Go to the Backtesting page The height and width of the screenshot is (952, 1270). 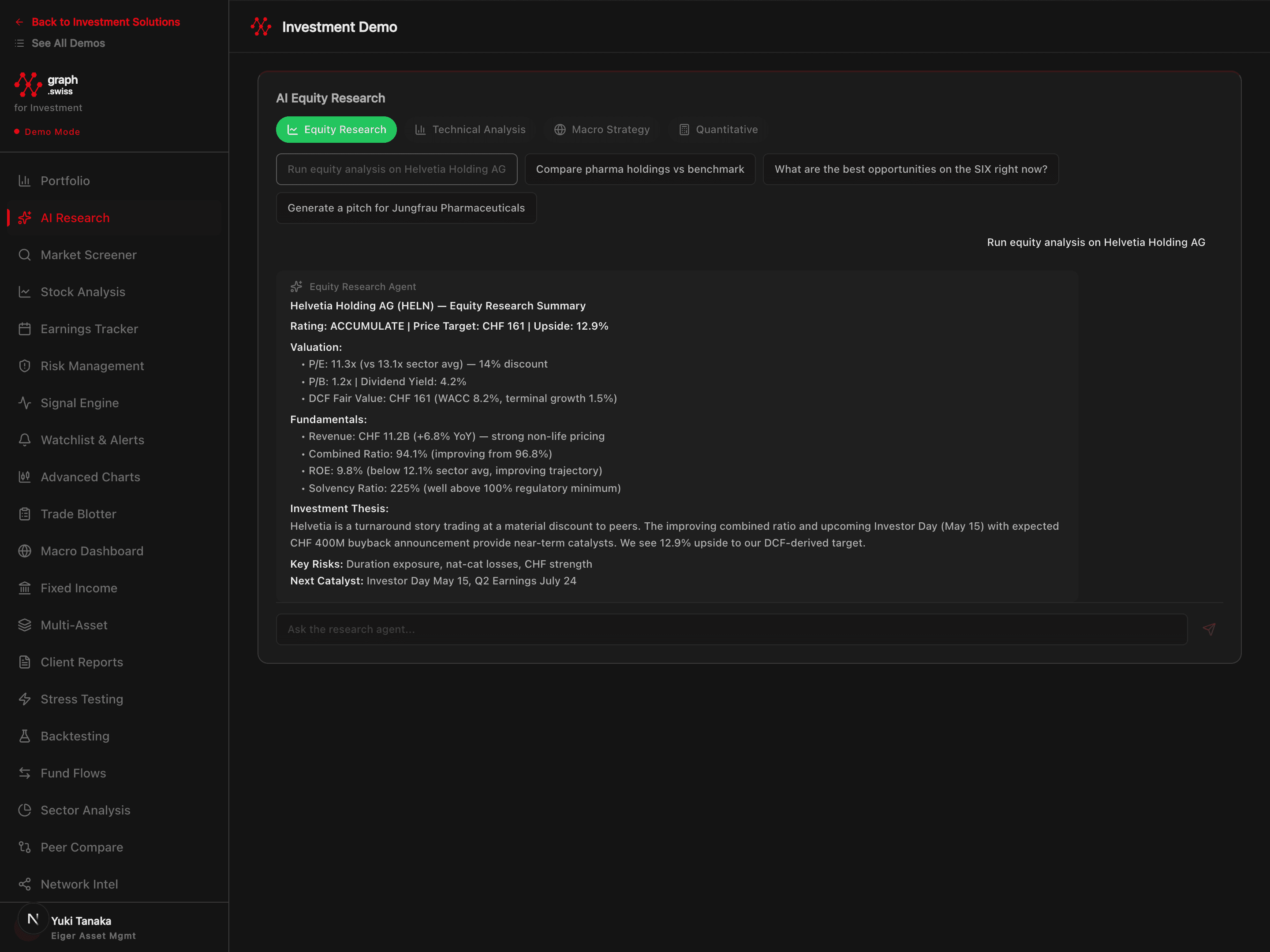coord(114,736)
